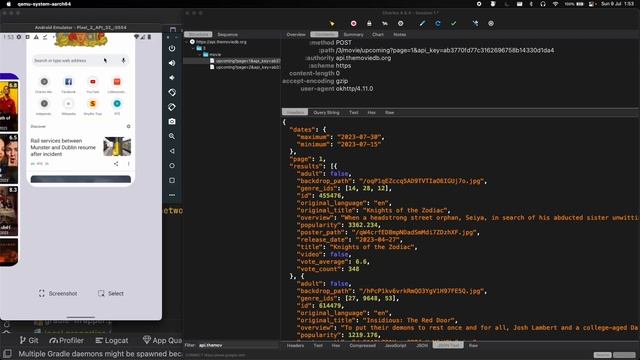The width and height of the screenshot is (640, 360).
Task: Stop recording with the red record button
Action: pyautogui.click(x=353, y=24)
